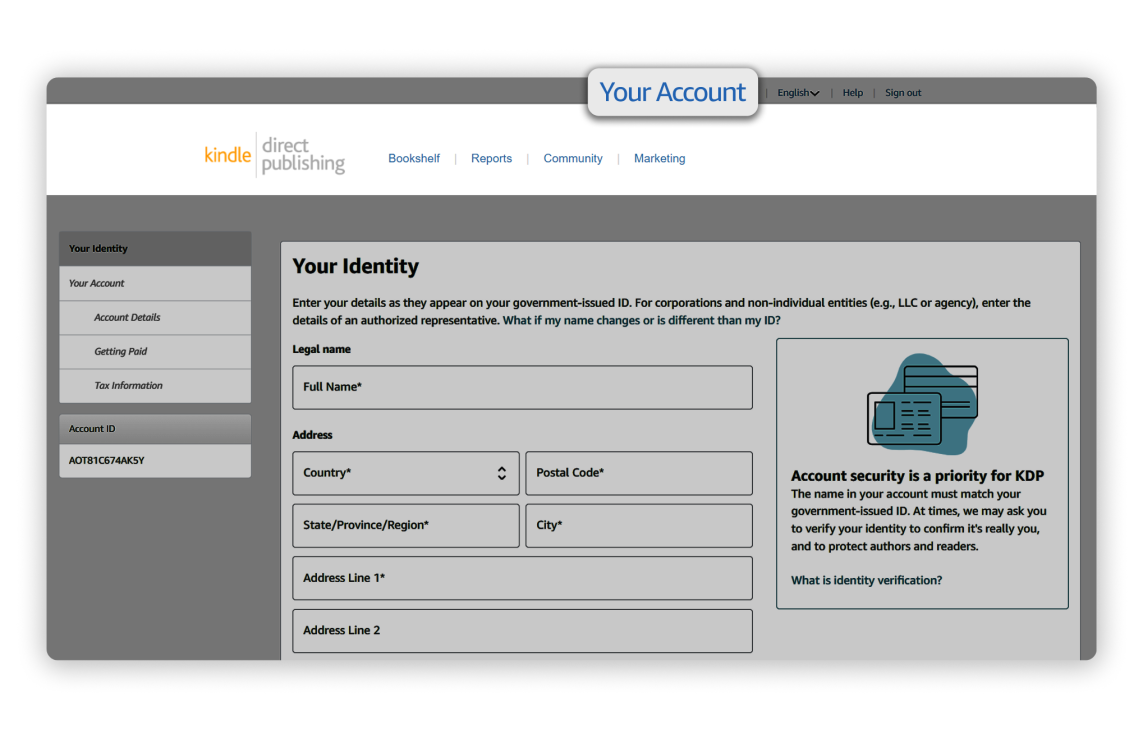Open Account Details in the sidebar

tap(154, 317)
